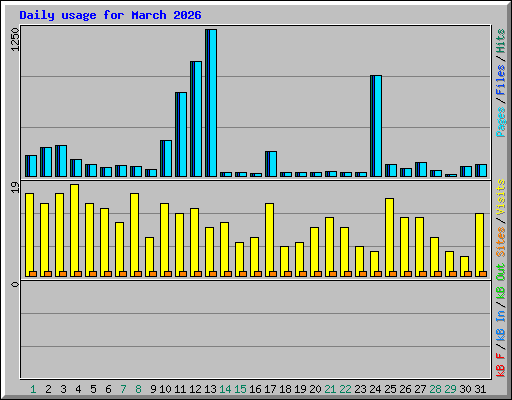Screen dimensions: 512x400
Task: Select the blue 'kB In' legend label
Action: [501, 325]
